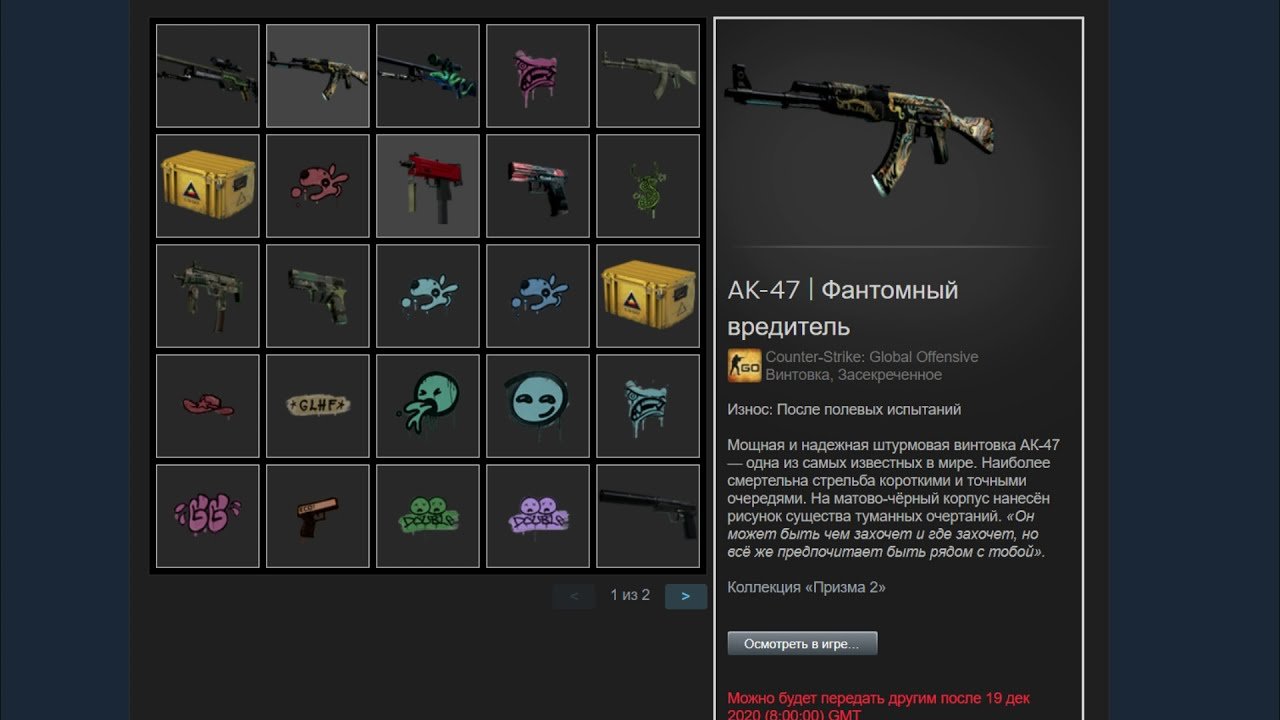1280x720 pixels.
Task: Select the highlighted AK-47 item in top row
Action: point(318,76)
